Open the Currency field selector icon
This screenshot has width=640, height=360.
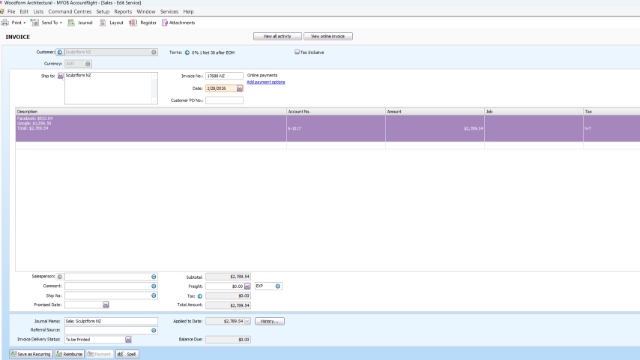coord(88,64)
